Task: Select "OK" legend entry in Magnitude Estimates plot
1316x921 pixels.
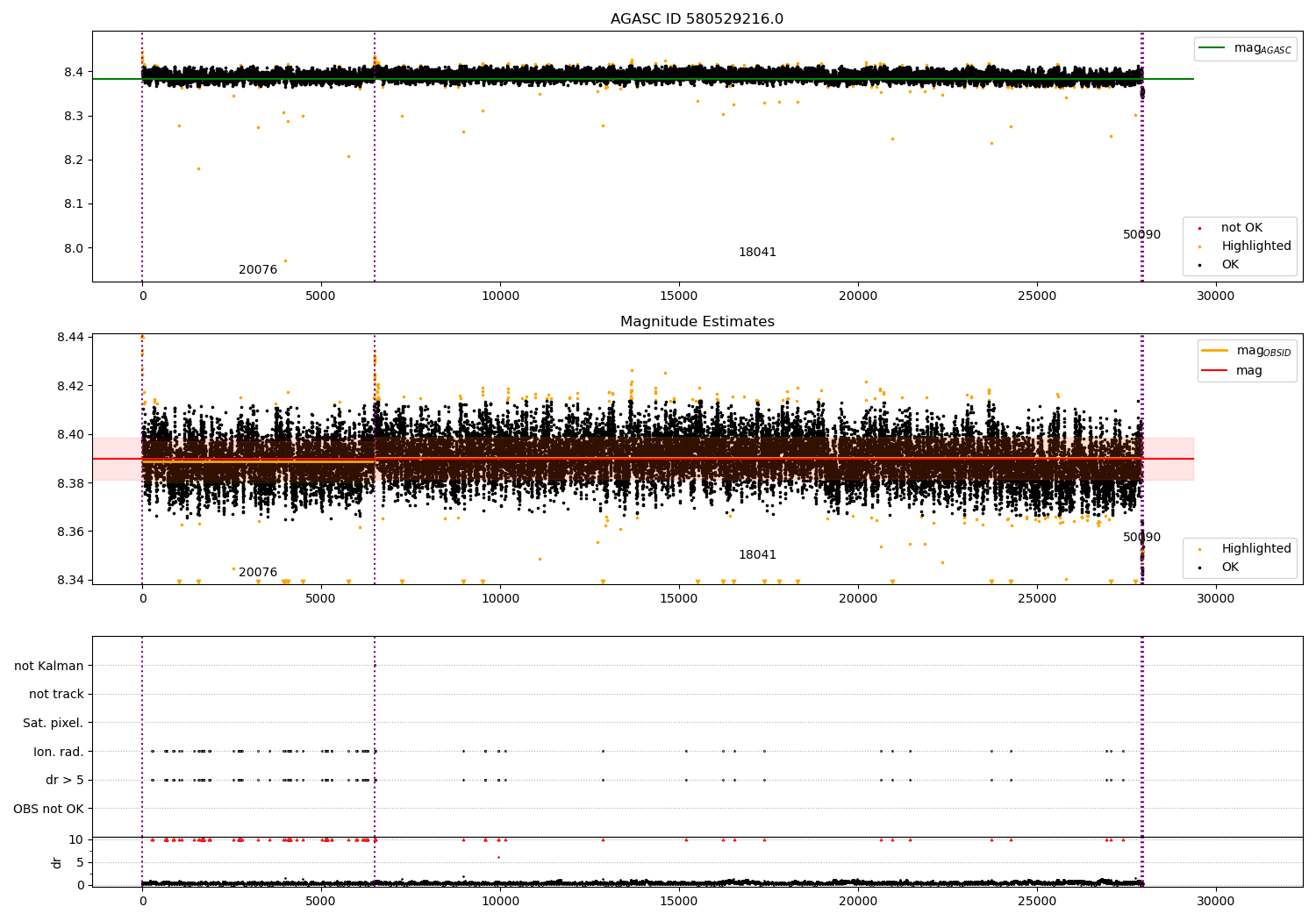Action: [x=1216, y=568]
